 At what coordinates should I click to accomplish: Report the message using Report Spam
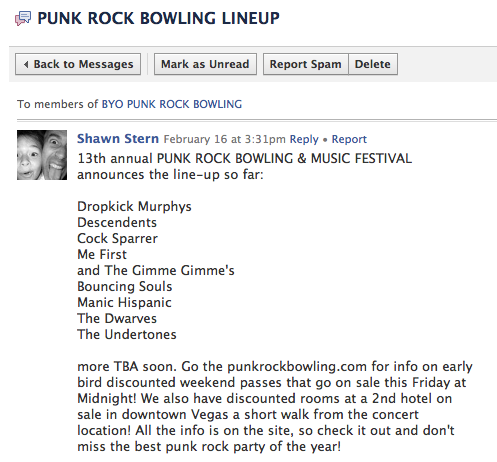pos(306,64)
